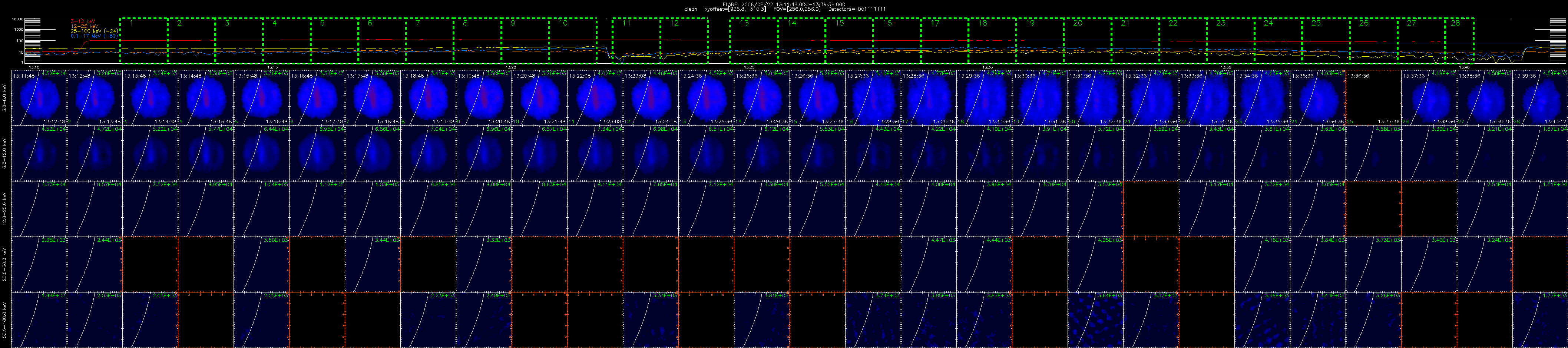Open the 25-50 keV image labeled 2.35E+03

coord(39,265)
